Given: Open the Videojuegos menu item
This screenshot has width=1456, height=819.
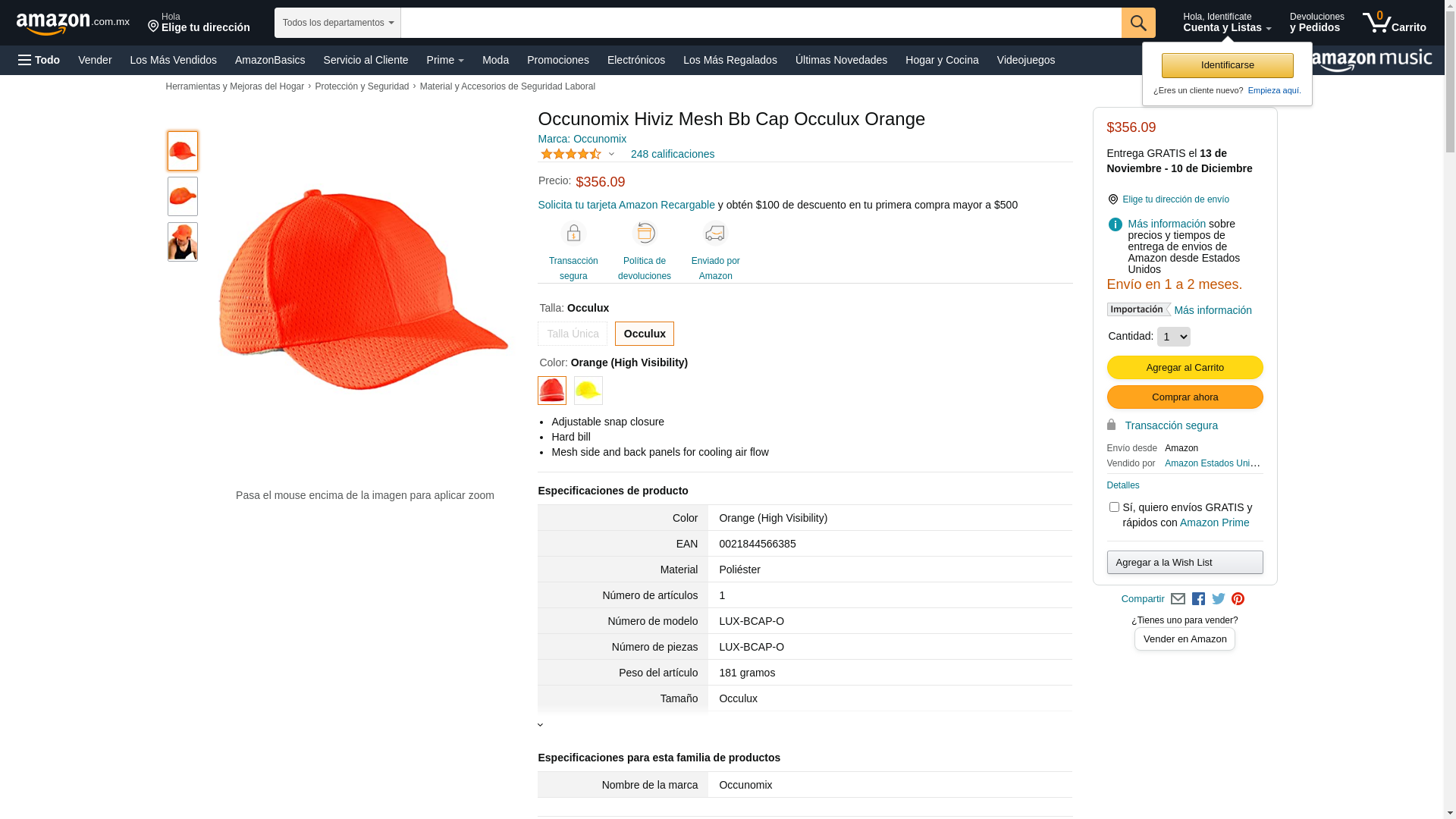Looking at the screenshot, I should point(1025,60).
